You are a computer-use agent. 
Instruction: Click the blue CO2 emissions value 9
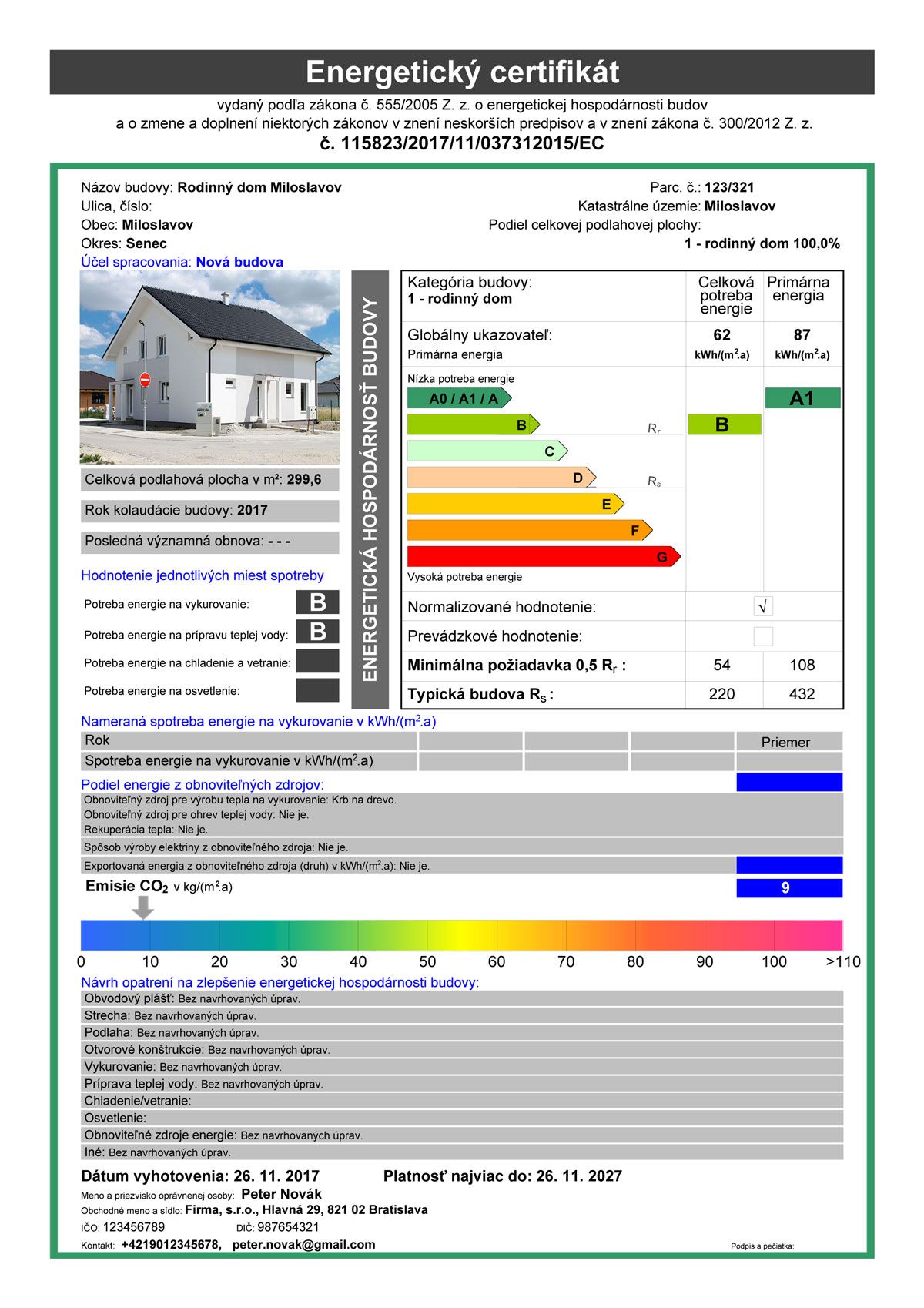coord(789,888)
